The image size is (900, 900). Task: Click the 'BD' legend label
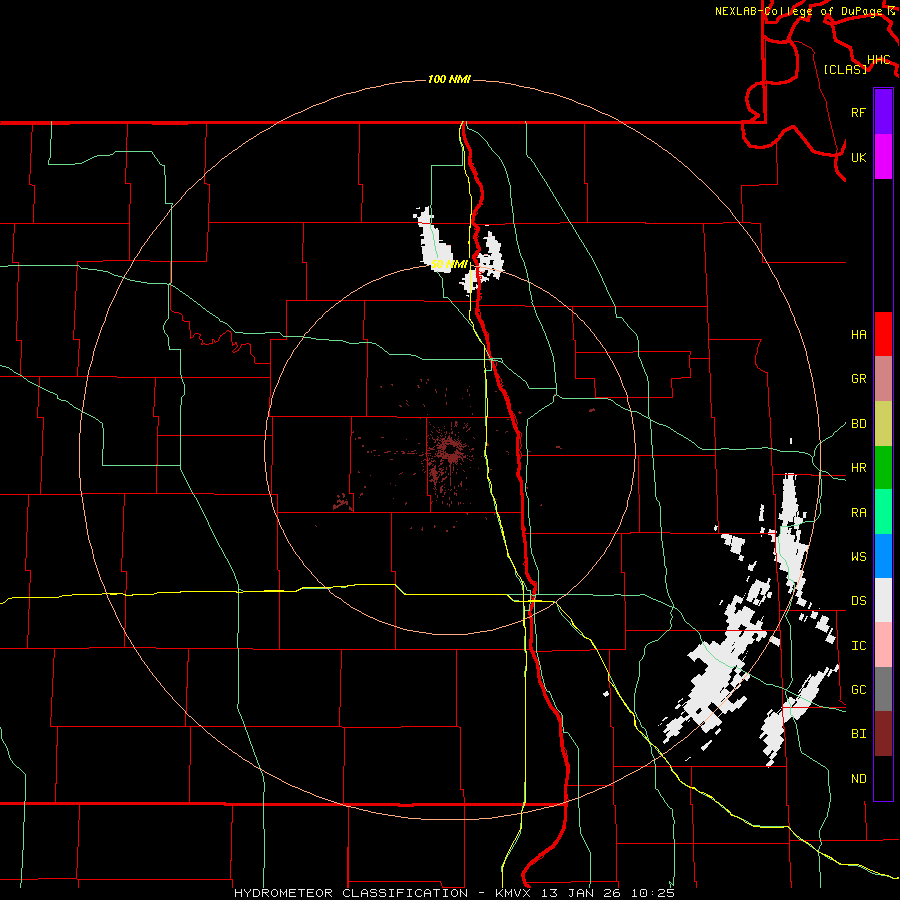click(x=858, y=424)
